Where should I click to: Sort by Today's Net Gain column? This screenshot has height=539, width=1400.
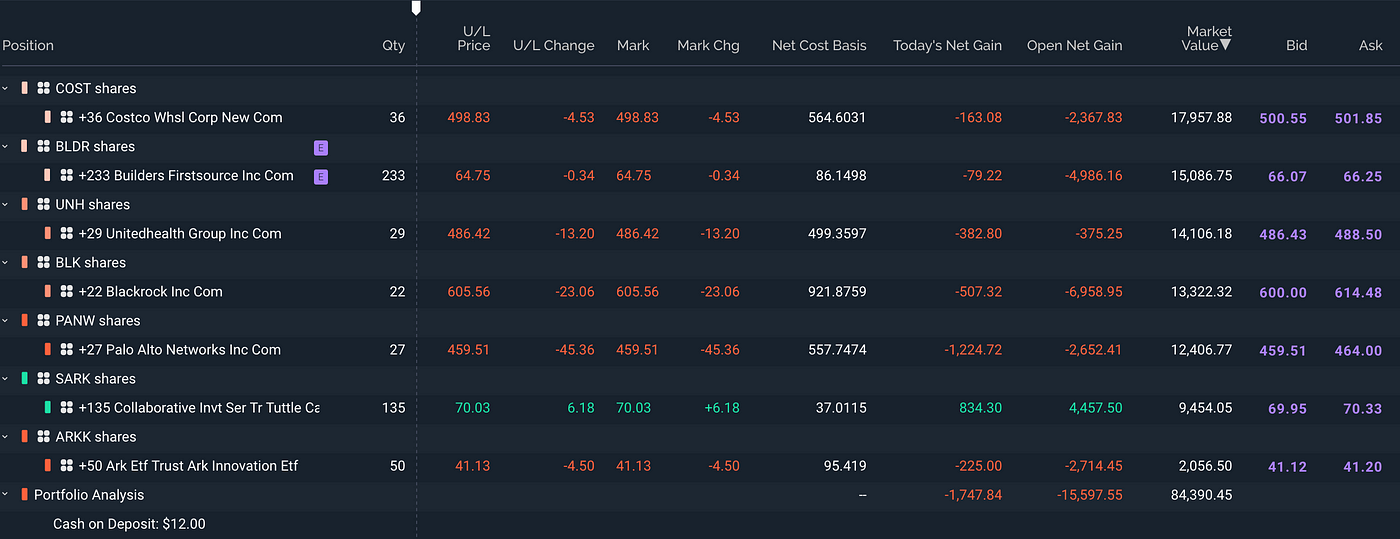pyautogui.click(x=946, y=45)
